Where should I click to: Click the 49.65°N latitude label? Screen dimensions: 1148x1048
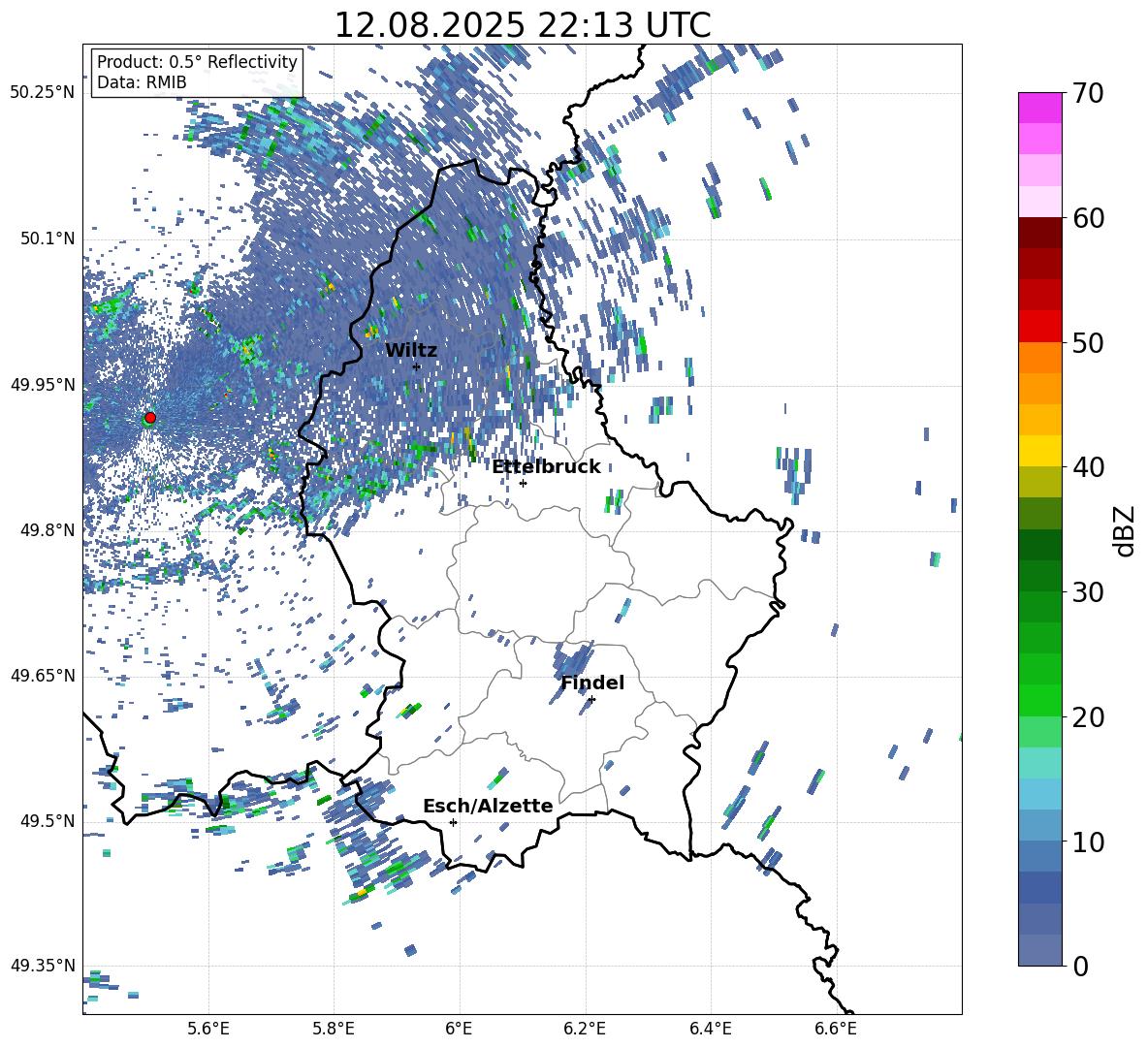pos(43,676)
